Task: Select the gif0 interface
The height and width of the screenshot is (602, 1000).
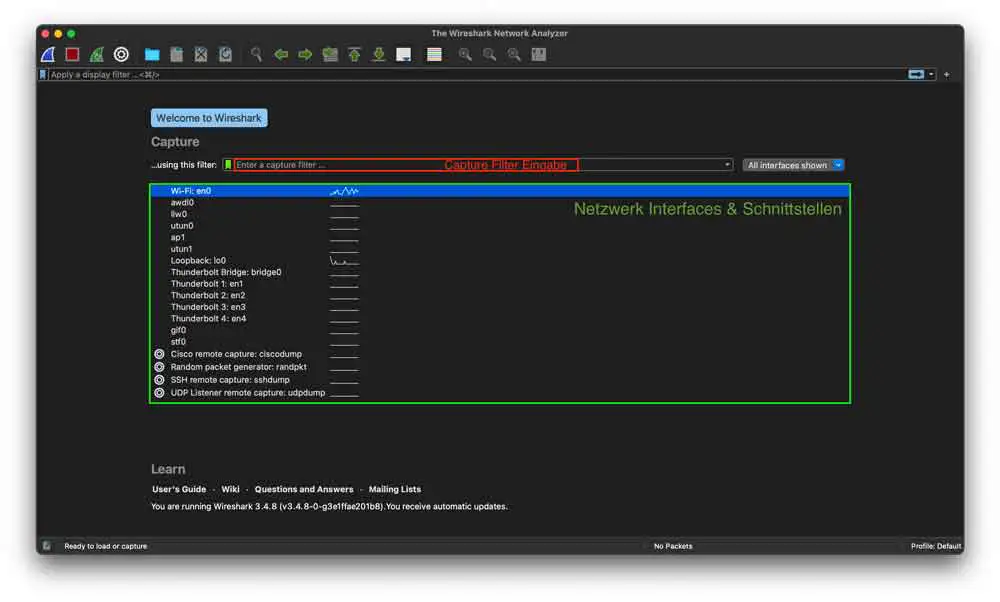Action: [x=500, y=330]
